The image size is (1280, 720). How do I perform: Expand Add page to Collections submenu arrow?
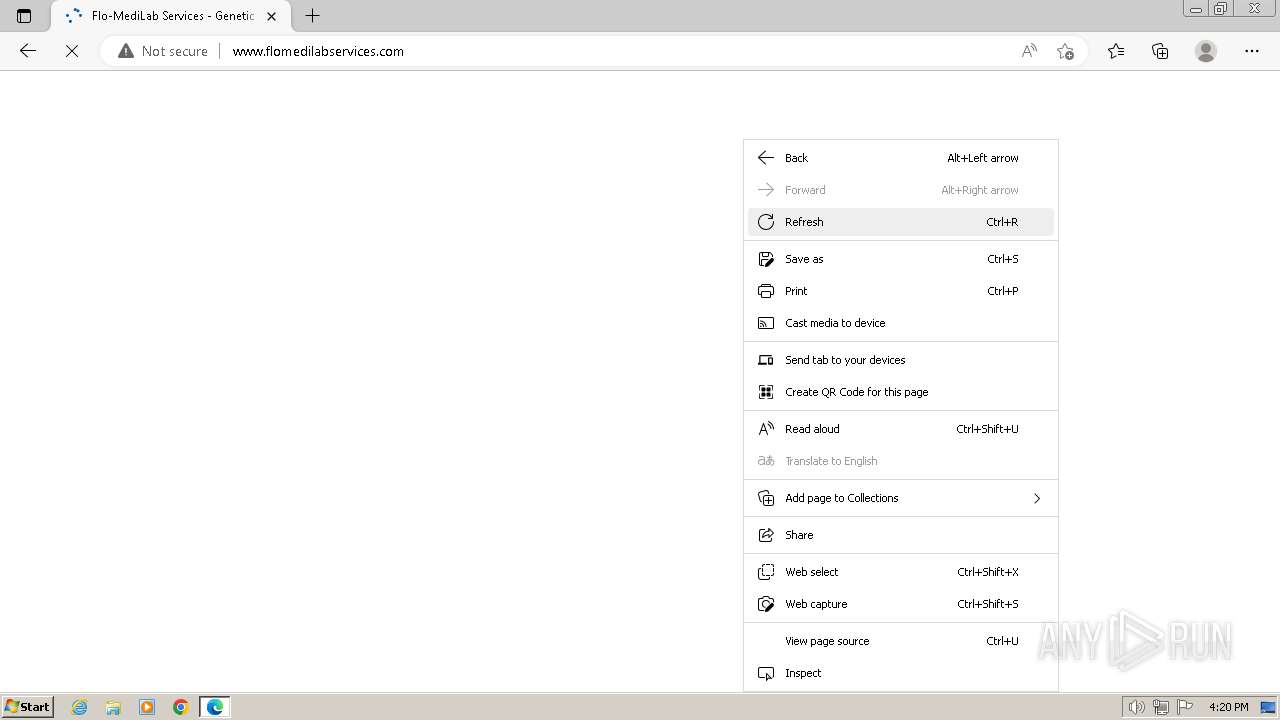[1037, 498]
